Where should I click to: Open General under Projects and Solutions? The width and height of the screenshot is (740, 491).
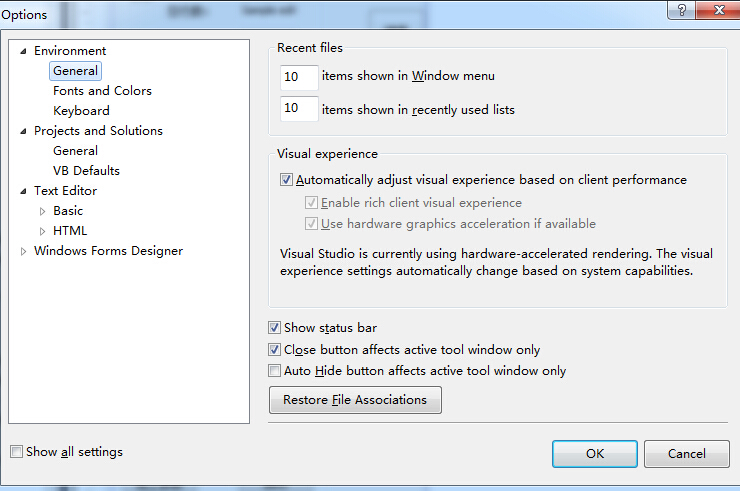click(76, 151)
